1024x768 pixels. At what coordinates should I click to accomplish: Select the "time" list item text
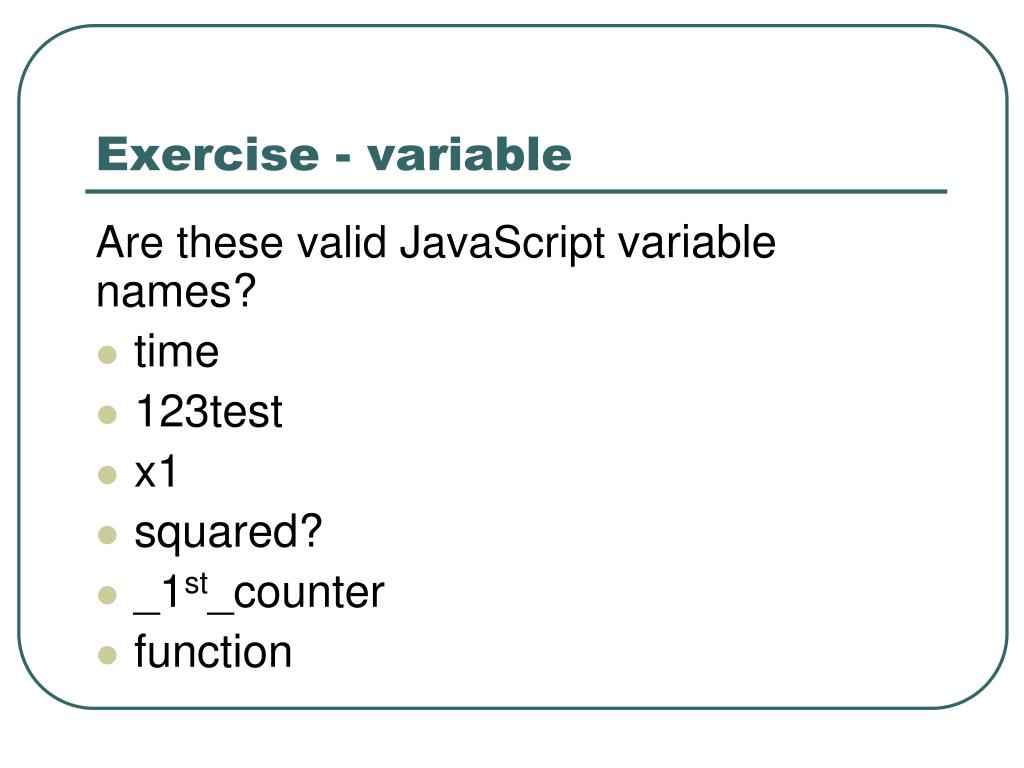[x=176, y=352]
